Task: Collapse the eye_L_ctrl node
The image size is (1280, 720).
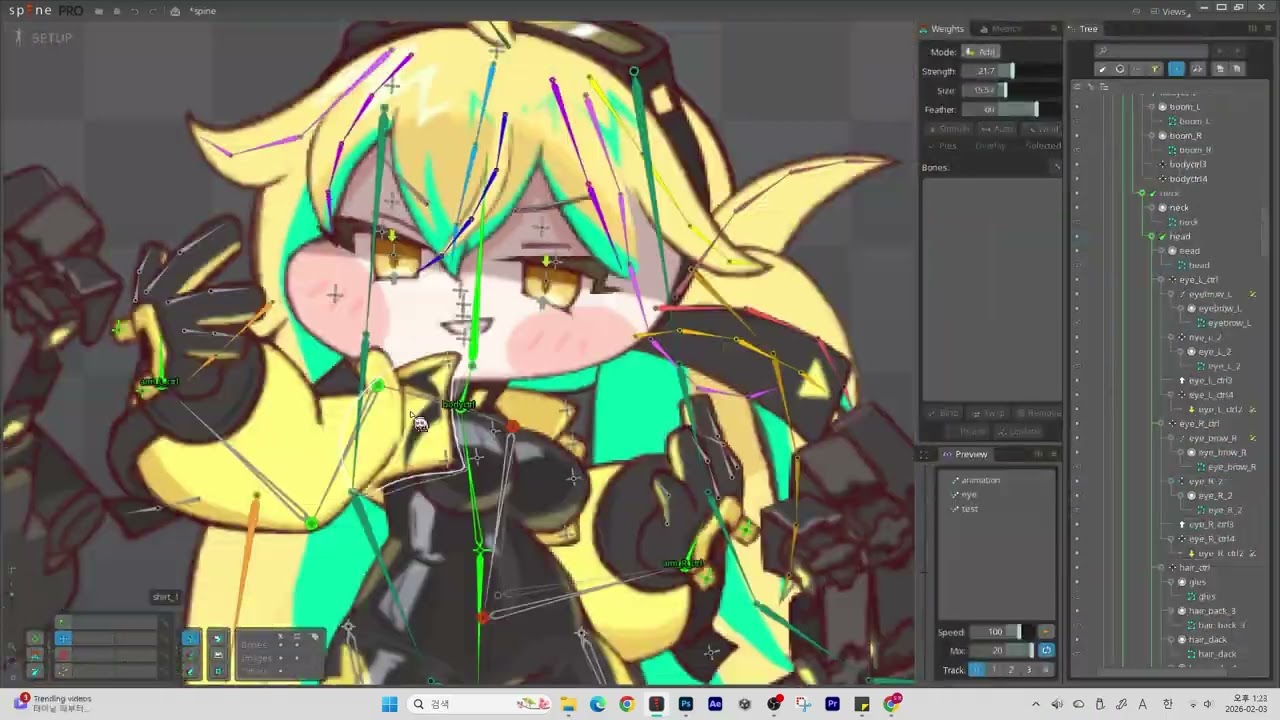Action: tap(1161, 280)
